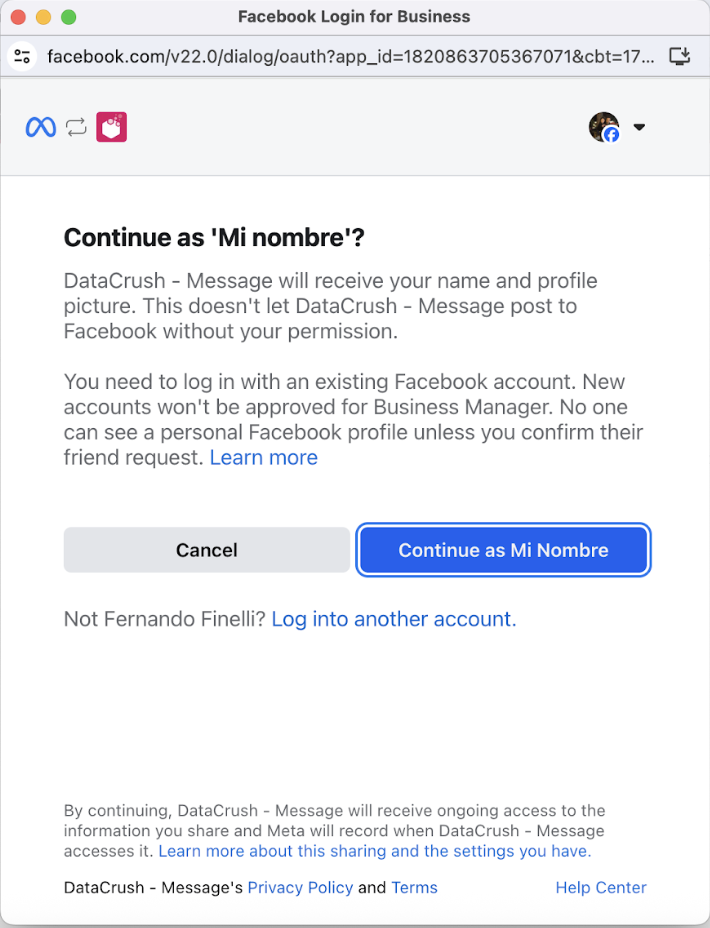Viewport: 710px width, 928px height.
Task: Open the Learn more link
Action: (x=263, y=458)
